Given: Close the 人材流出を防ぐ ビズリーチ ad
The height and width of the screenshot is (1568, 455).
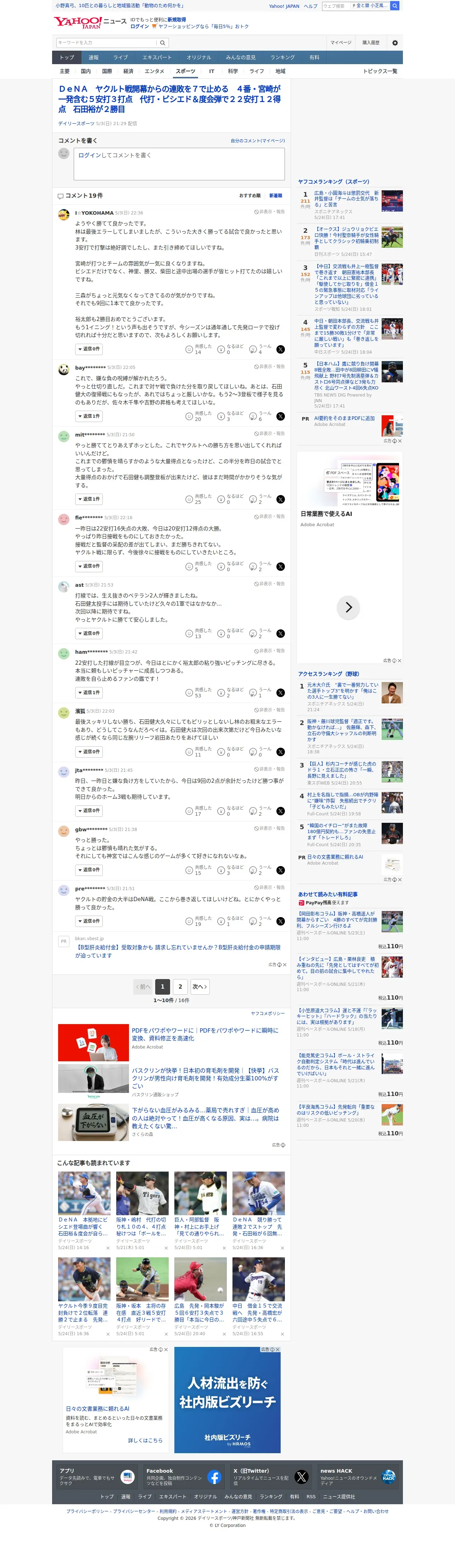Looking at the screenshot, I should [x=278, y=1349].
